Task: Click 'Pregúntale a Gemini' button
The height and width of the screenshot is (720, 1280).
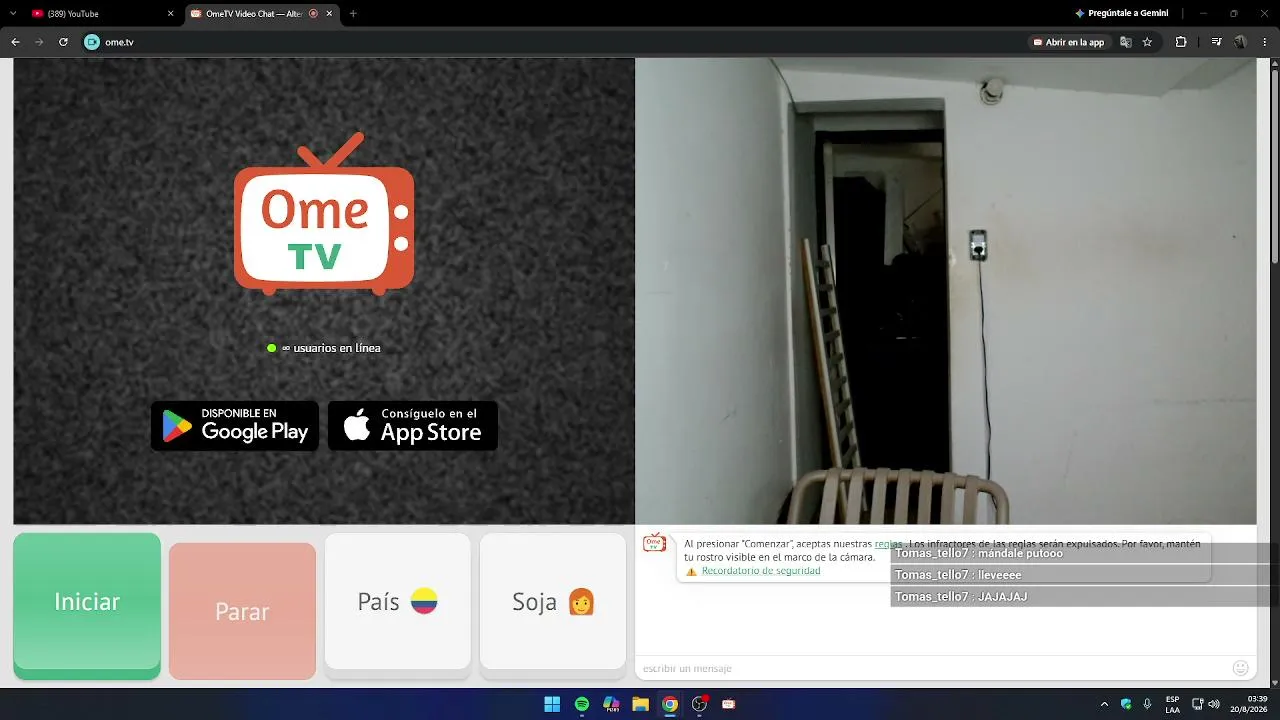Action: pyautogui.click(x=1121, y=14)
